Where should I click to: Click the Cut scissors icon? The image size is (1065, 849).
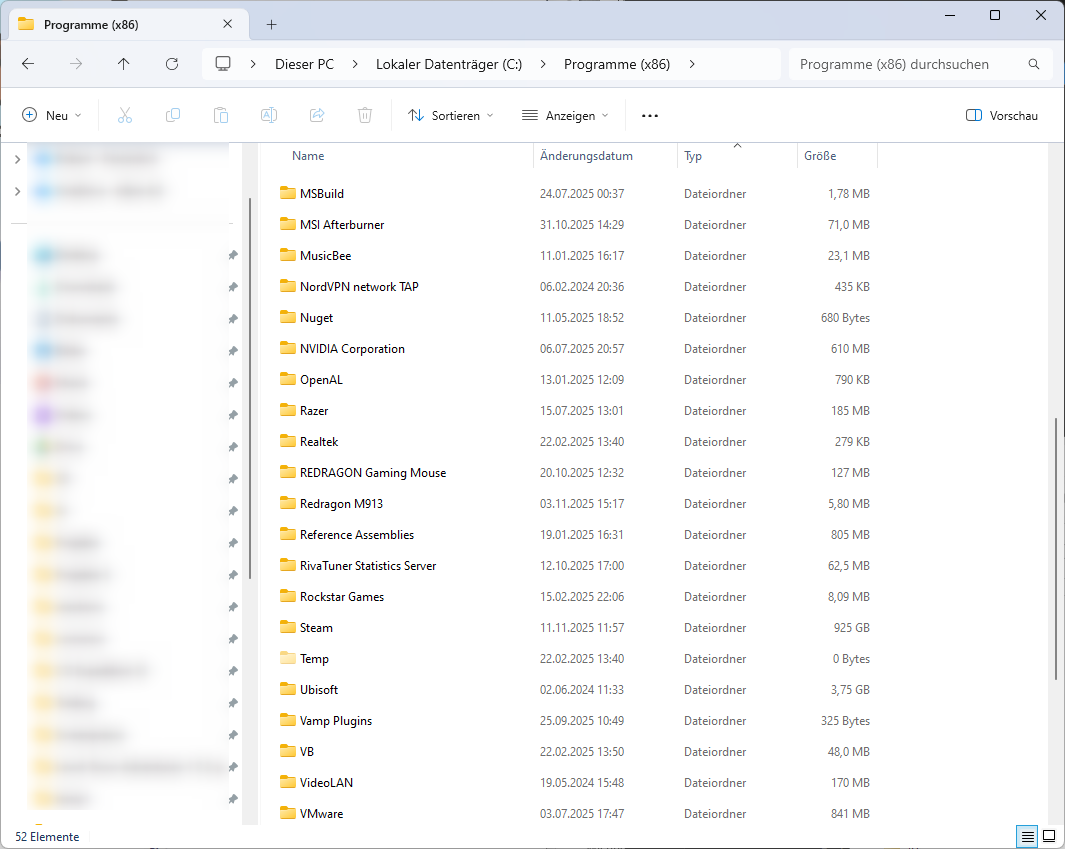click(125, 115)
